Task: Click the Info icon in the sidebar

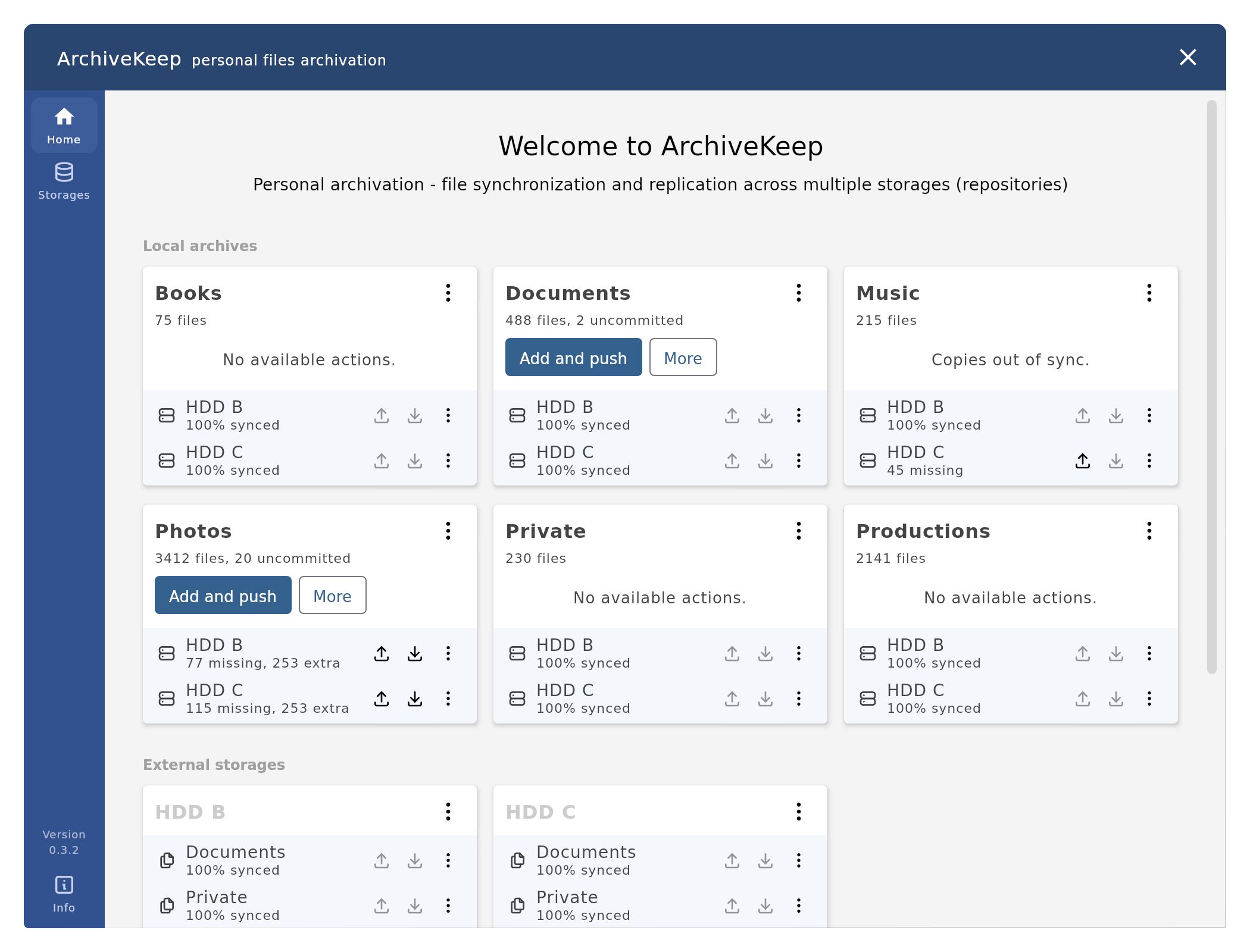Action: [63, 885]
